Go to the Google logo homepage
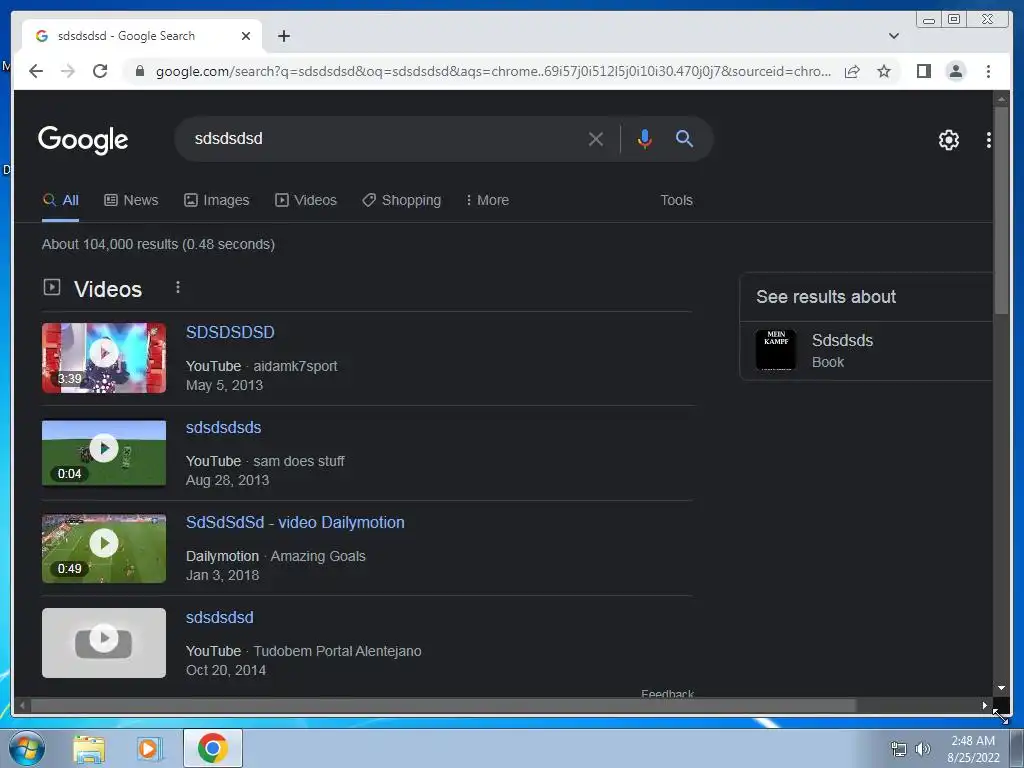Viewport: 1024px width, 768px height. click(83, 140)
